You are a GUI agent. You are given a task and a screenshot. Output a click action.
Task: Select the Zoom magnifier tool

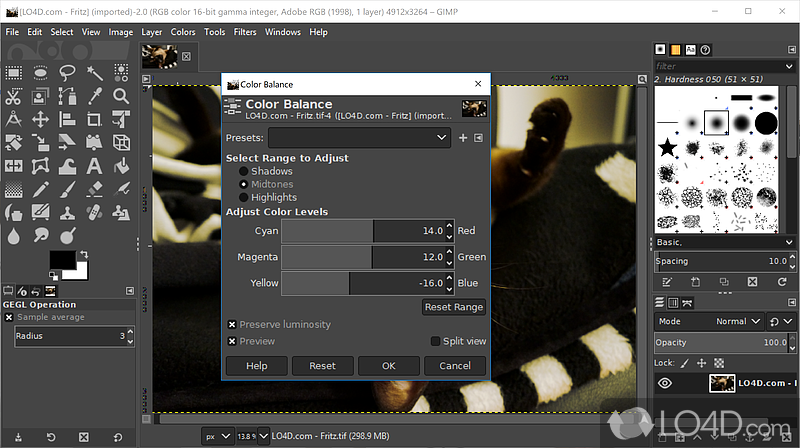tap(121, 96)
